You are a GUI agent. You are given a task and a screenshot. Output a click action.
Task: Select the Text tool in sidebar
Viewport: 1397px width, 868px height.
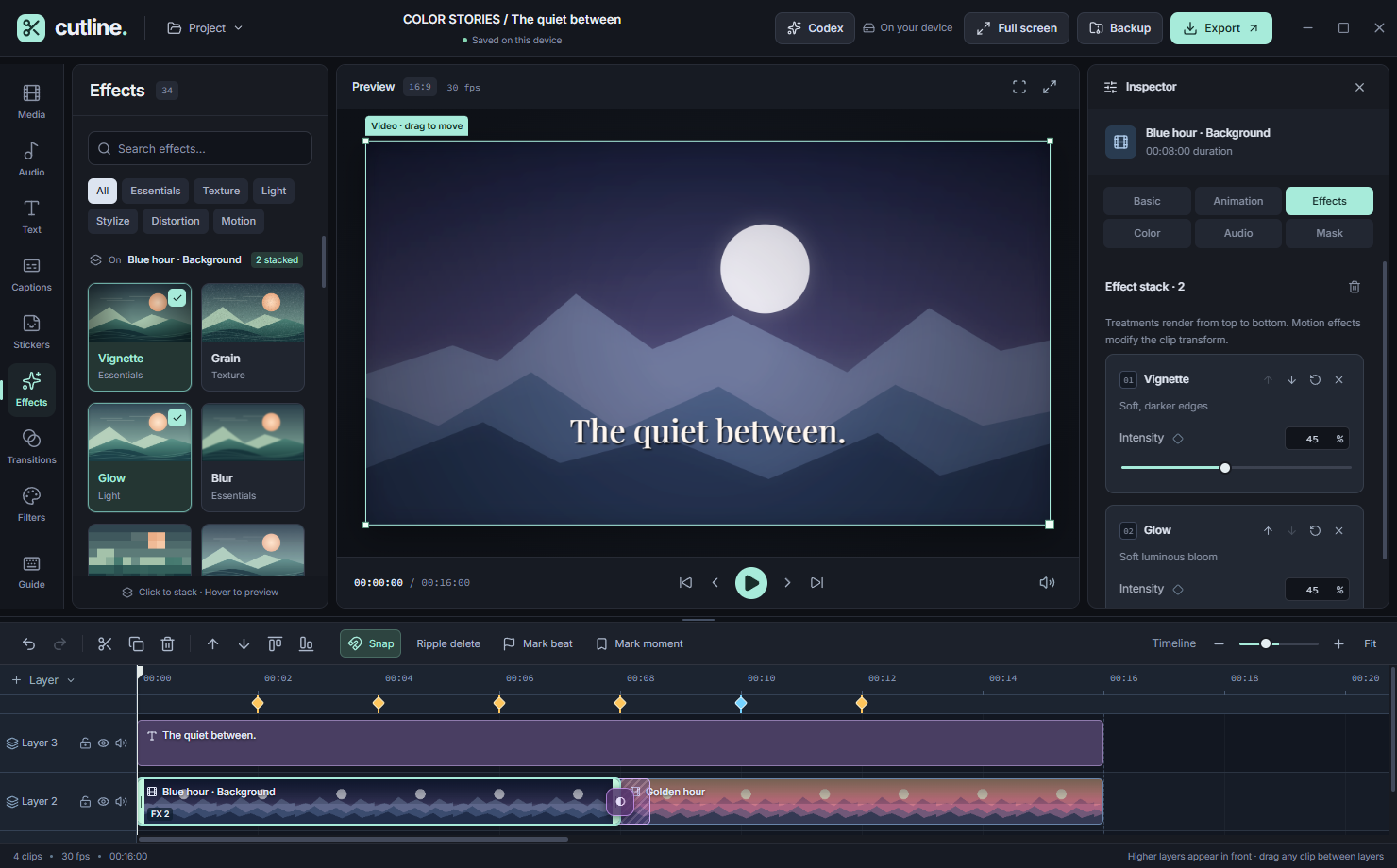click(x=31, y=217)
